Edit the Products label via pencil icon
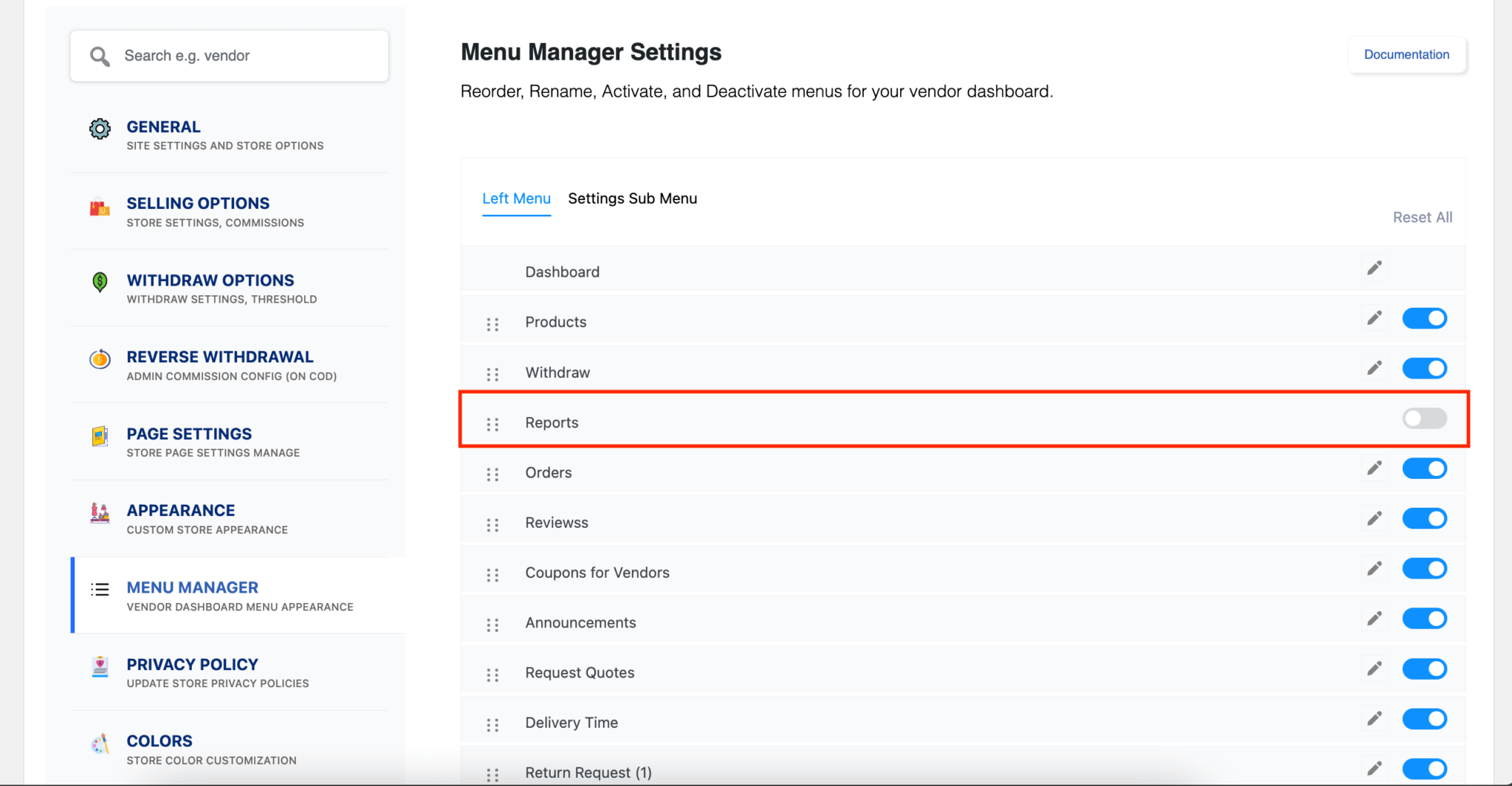 pos(1374,317)
